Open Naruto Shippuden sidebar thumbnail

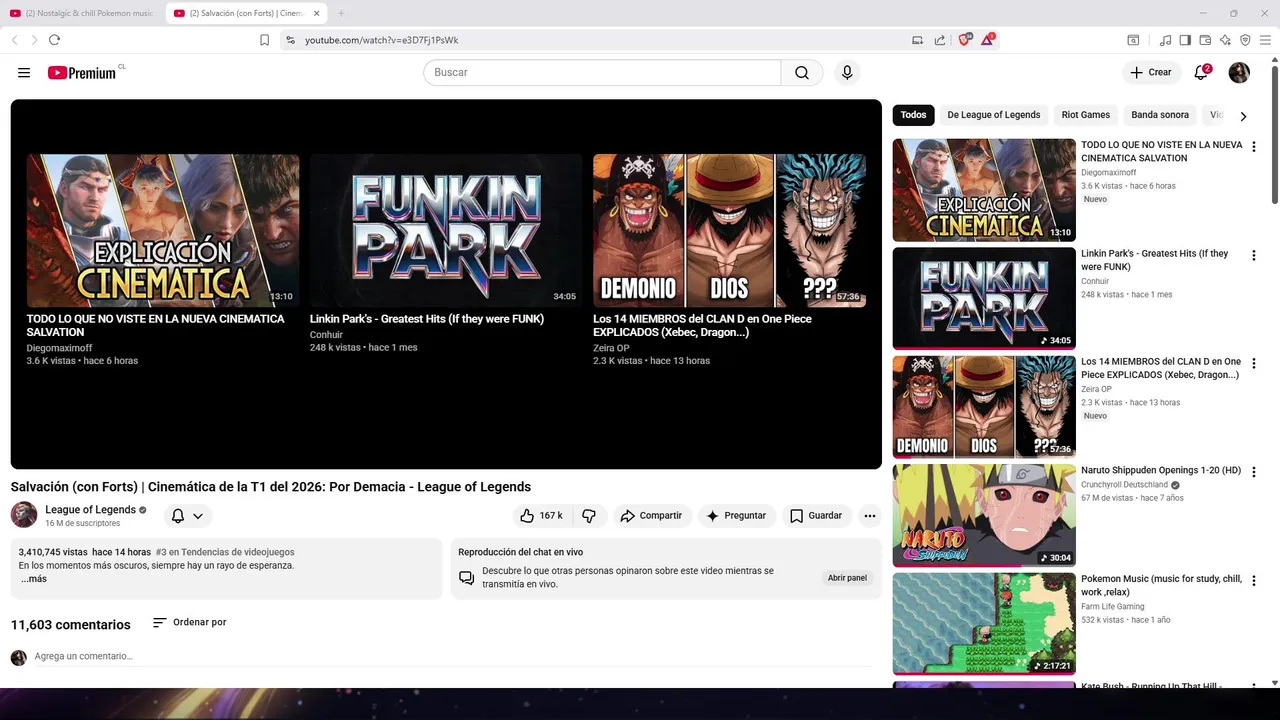tap(984, 515)
